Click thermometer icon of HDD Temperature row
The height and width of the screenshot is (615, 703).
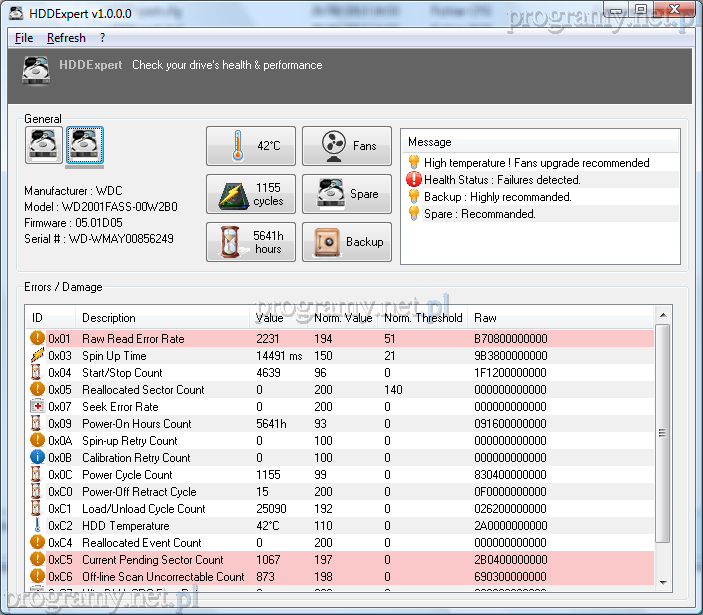37,525
